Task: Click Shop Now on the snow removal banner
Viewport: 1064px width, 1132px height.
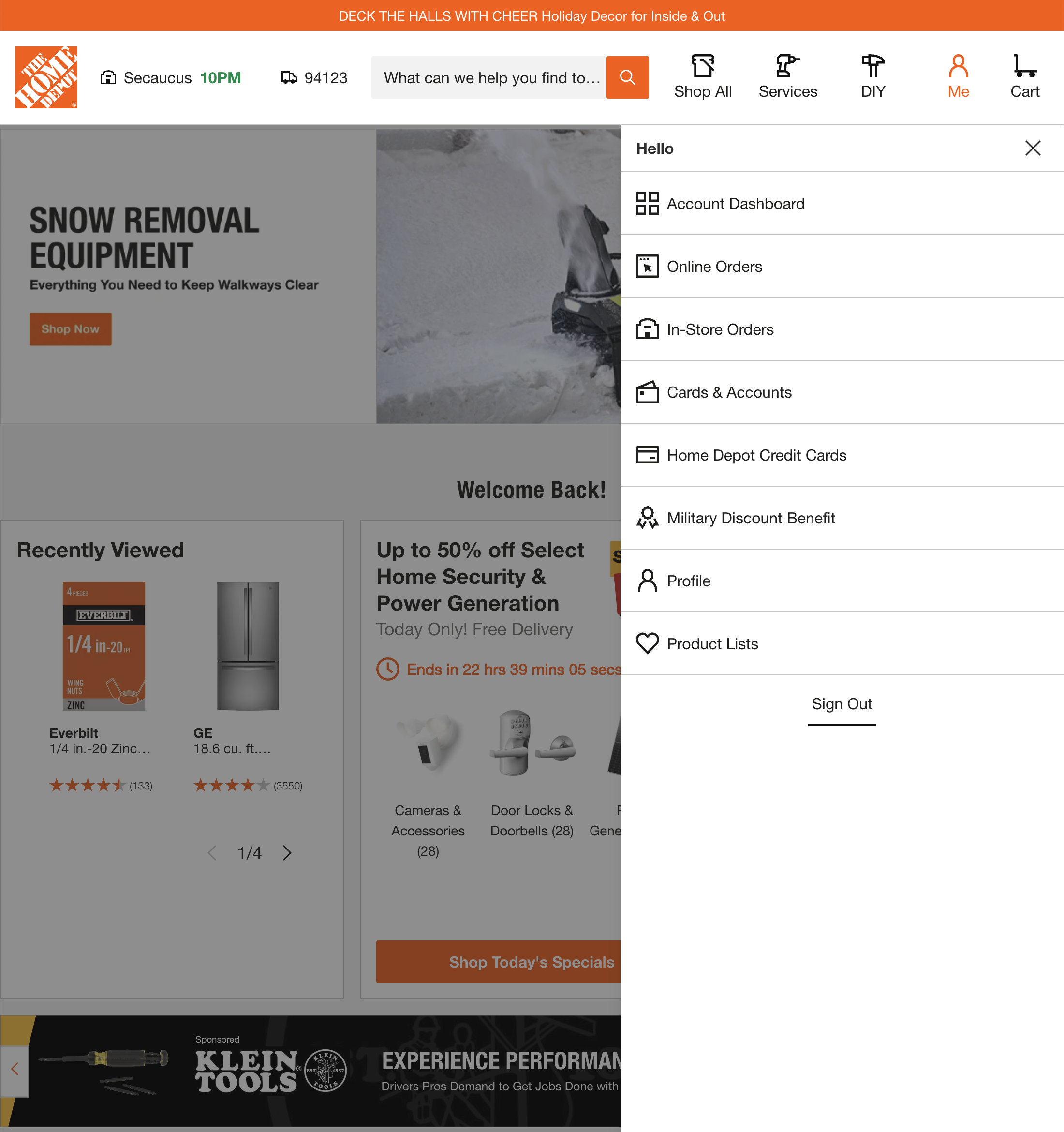Action: point(70,329)
